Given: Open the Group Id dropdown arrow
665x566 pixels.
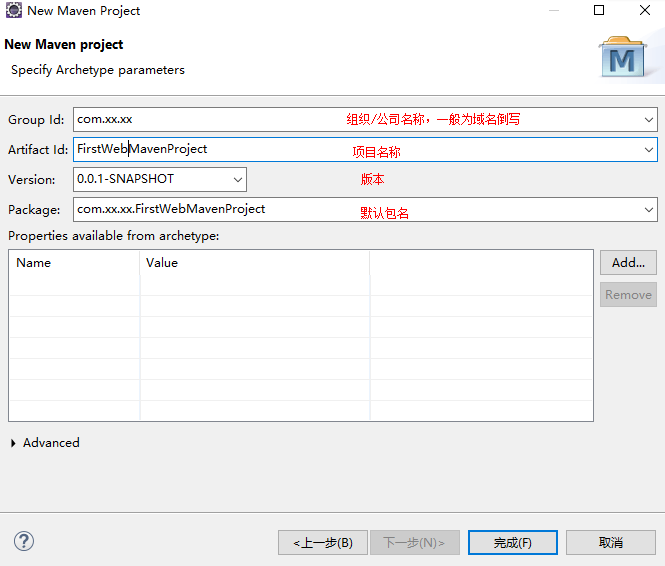Looking at the screenshot, I should [648, 120].
